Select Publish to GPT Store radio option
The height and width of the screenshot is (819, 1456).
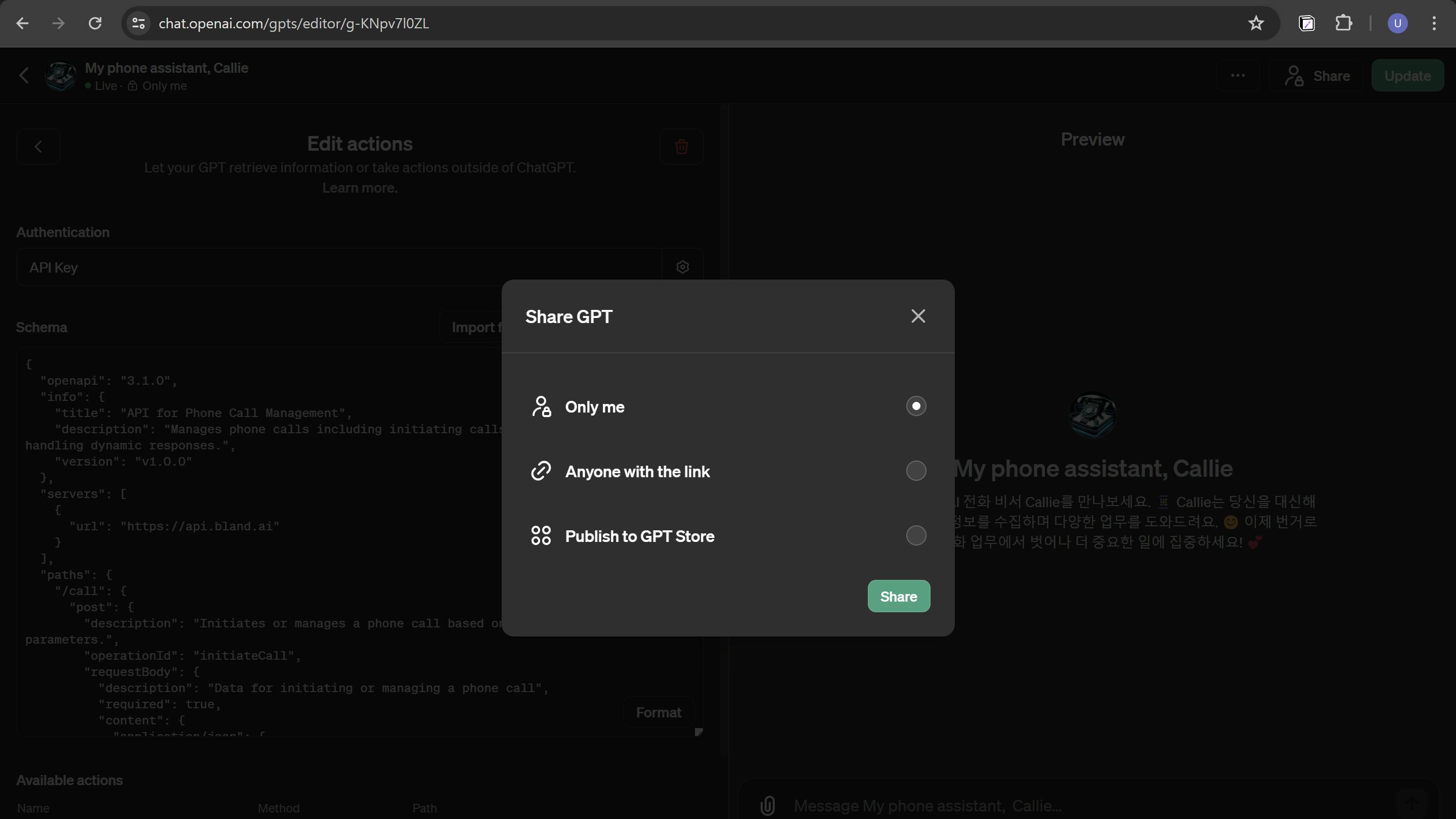[916, 535]
